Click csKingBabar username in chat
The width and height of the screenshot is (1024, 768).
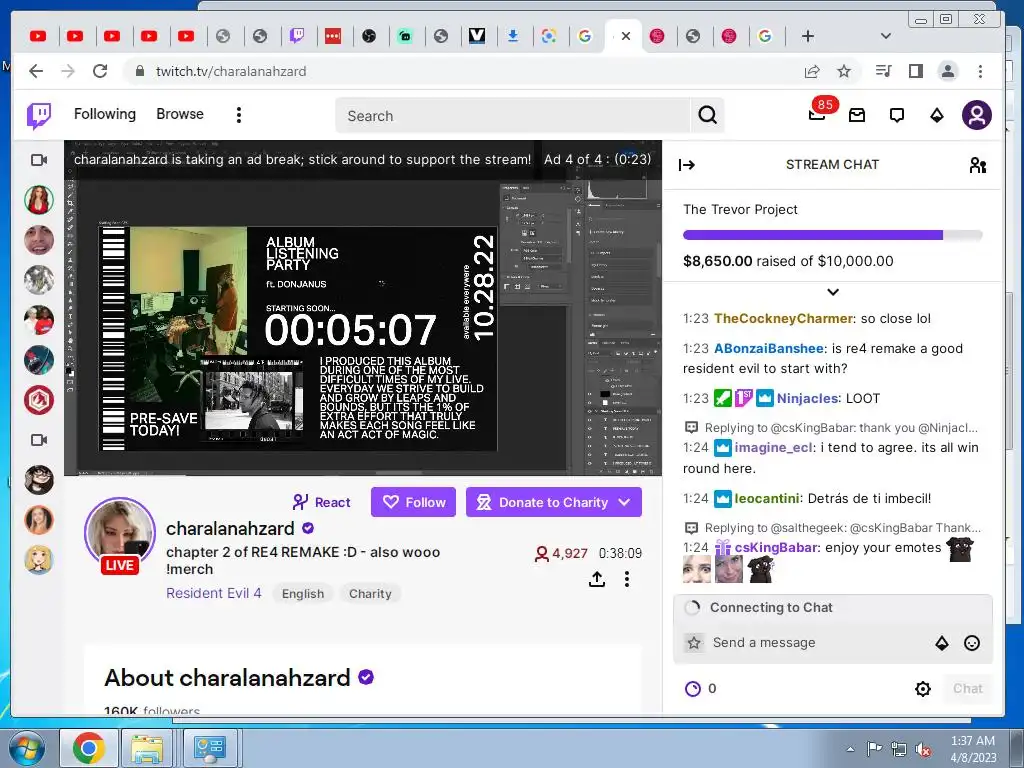(776, 547)
